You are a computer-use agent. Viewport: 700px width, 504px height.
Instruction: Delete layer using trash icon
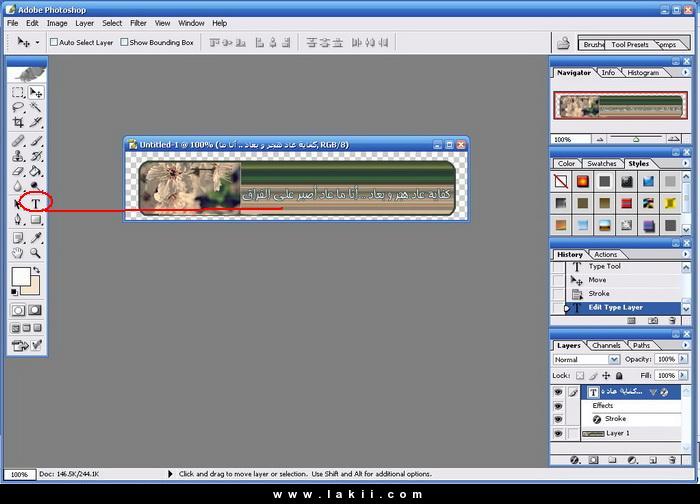point(672,460)
